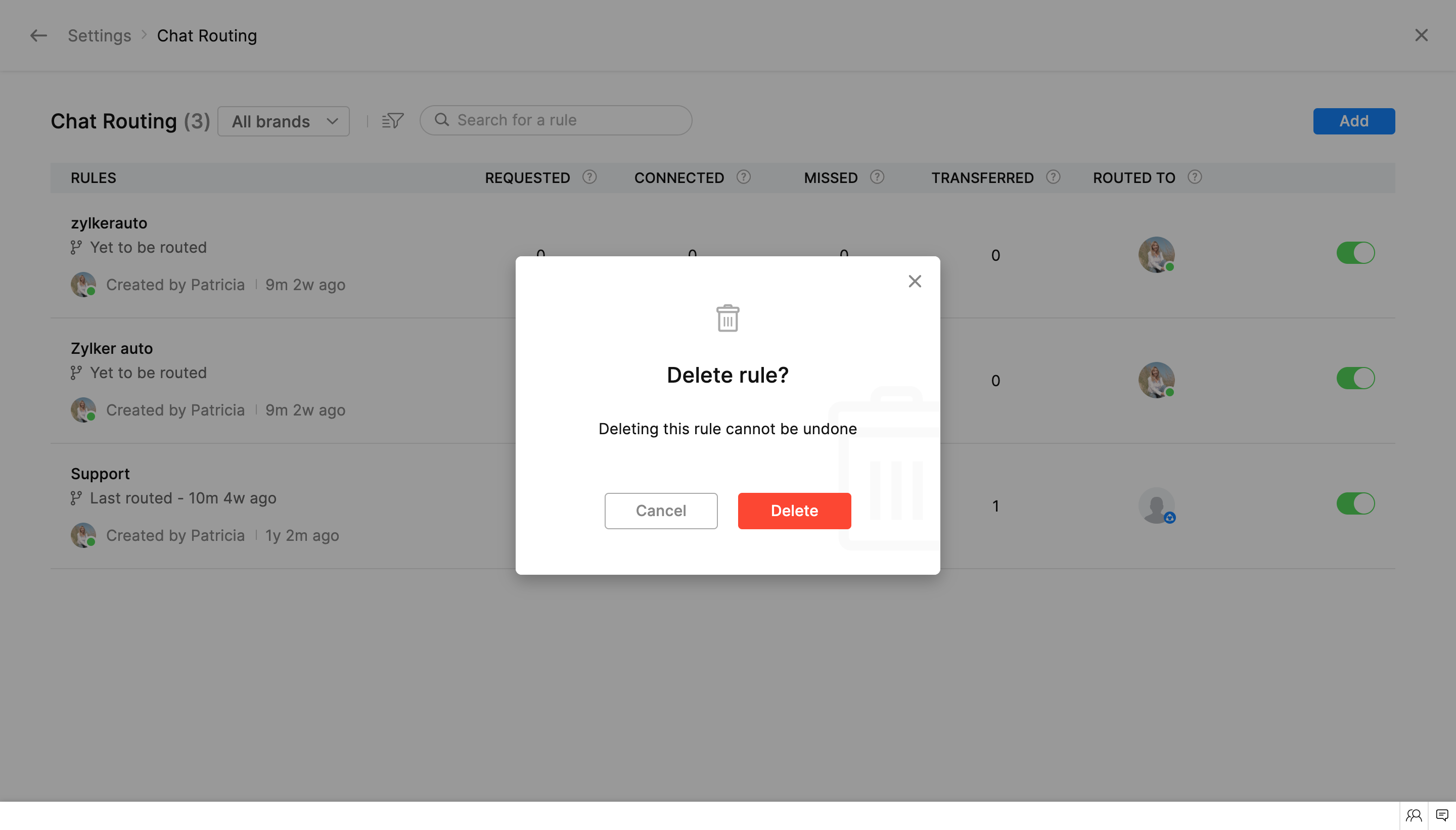Go to Settings breadcrumb
This screenshot has height=830, width=1456.
tap(99, 35)
